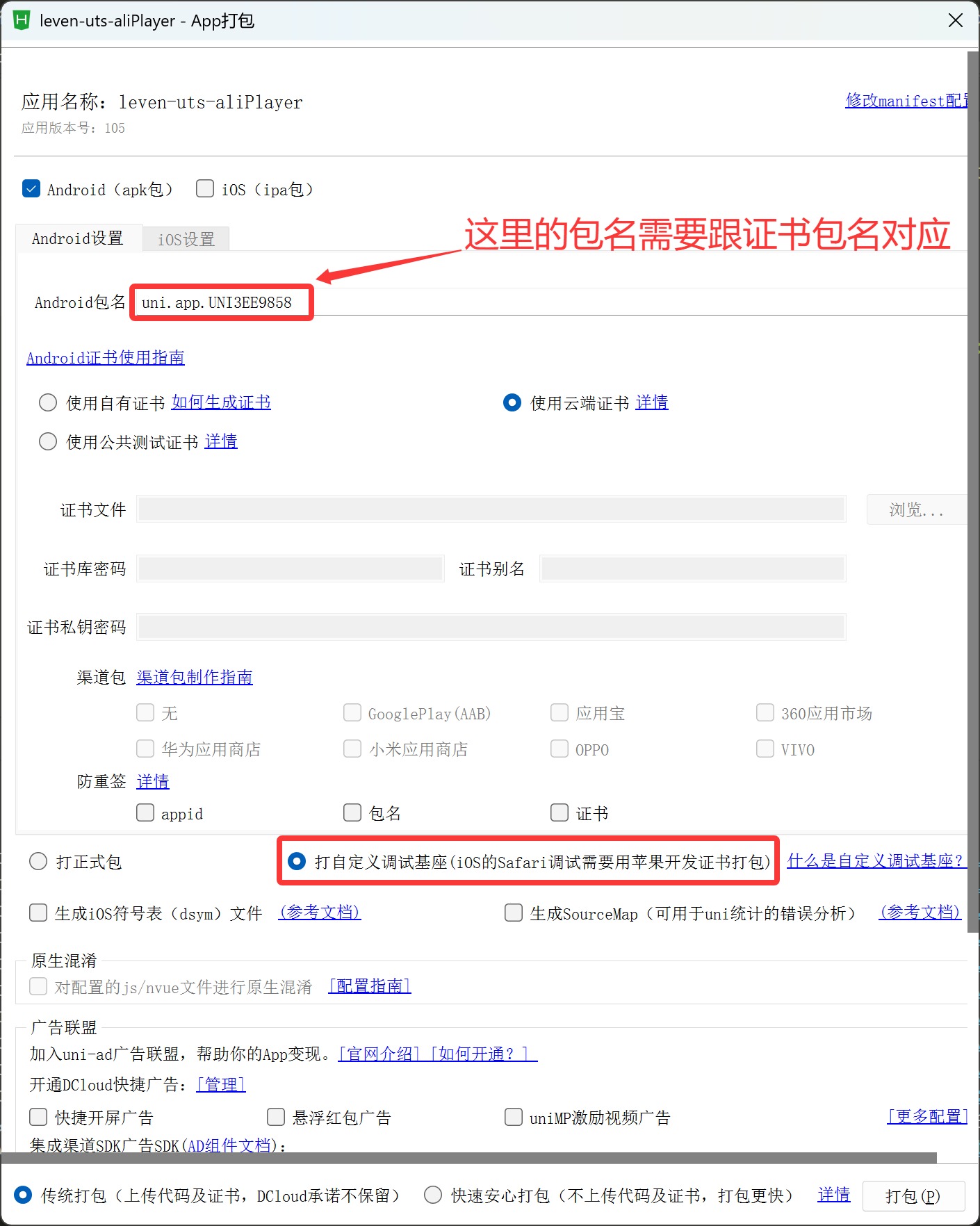This screenshot has height=1226, width=980.
Task: Open the 原生混淆 [配置指南] link
Action: 370,986
